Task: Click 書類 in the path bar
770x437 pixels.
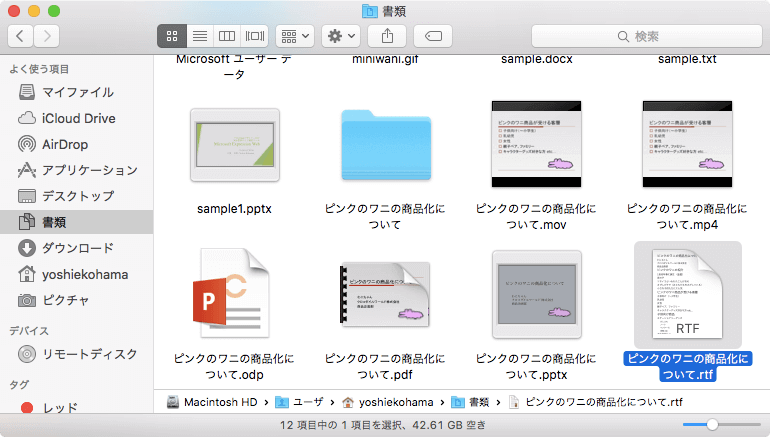Action: click(x=470, y=402)
